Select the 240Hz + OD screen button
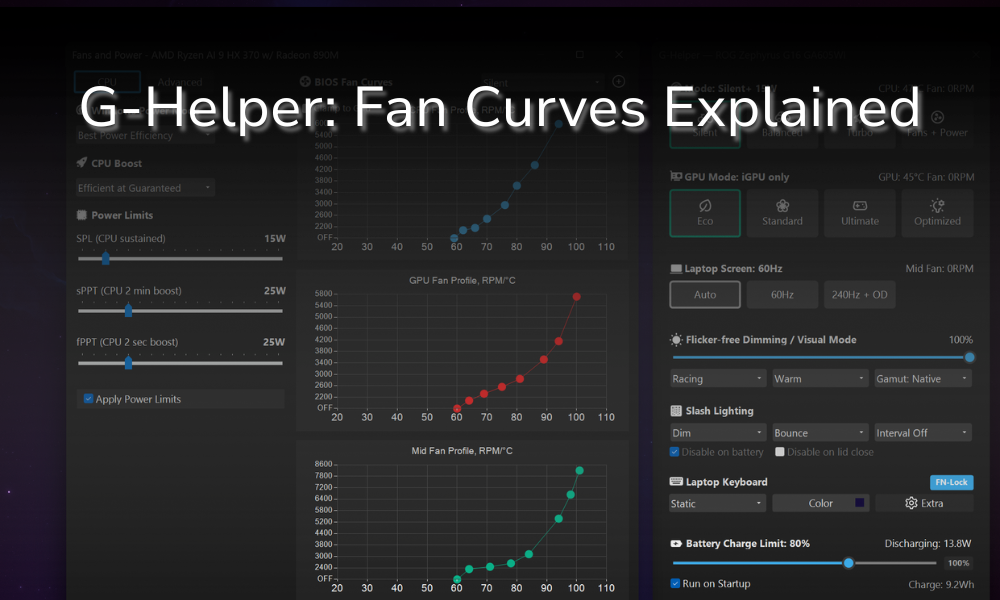The width and height of the screenshot is (1000, 600). [860, 295]
